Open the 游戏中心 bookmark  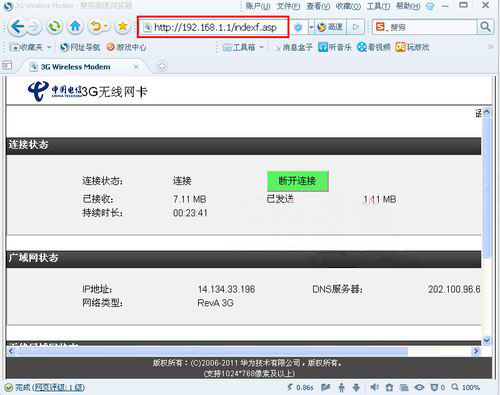coord(126,47)
